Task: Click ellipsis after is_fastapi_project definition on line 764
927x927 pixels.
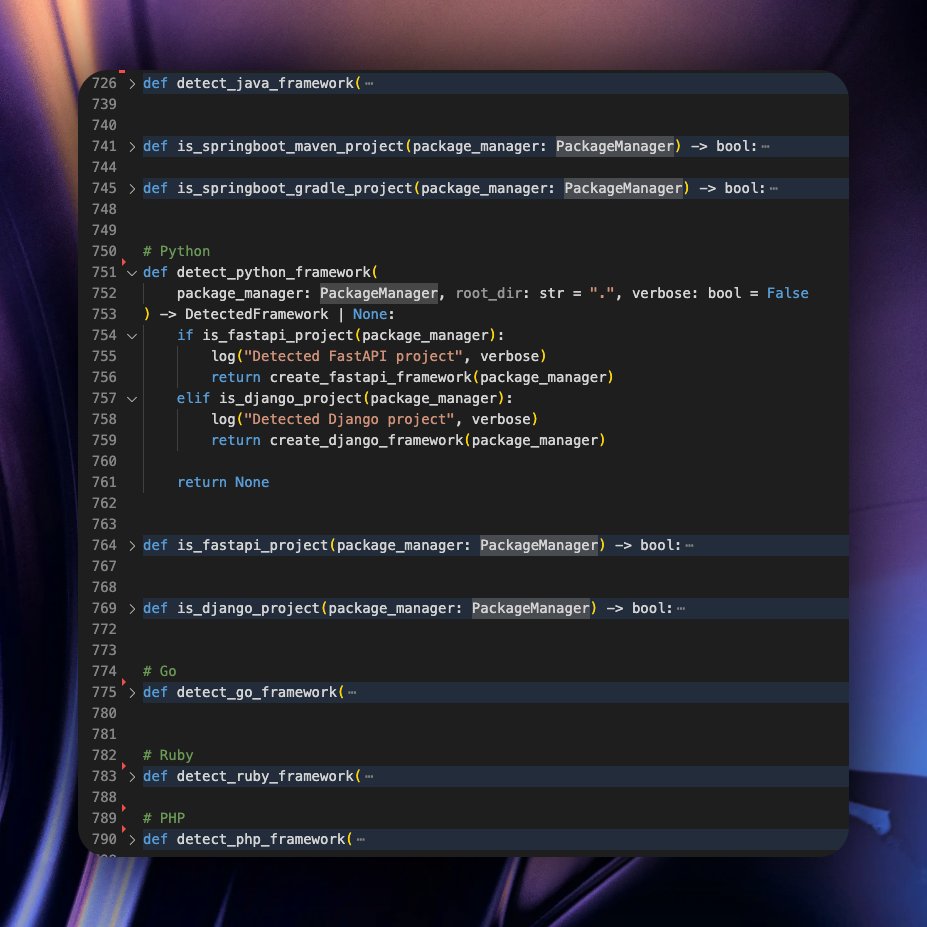Action: (x=689, y=546)
